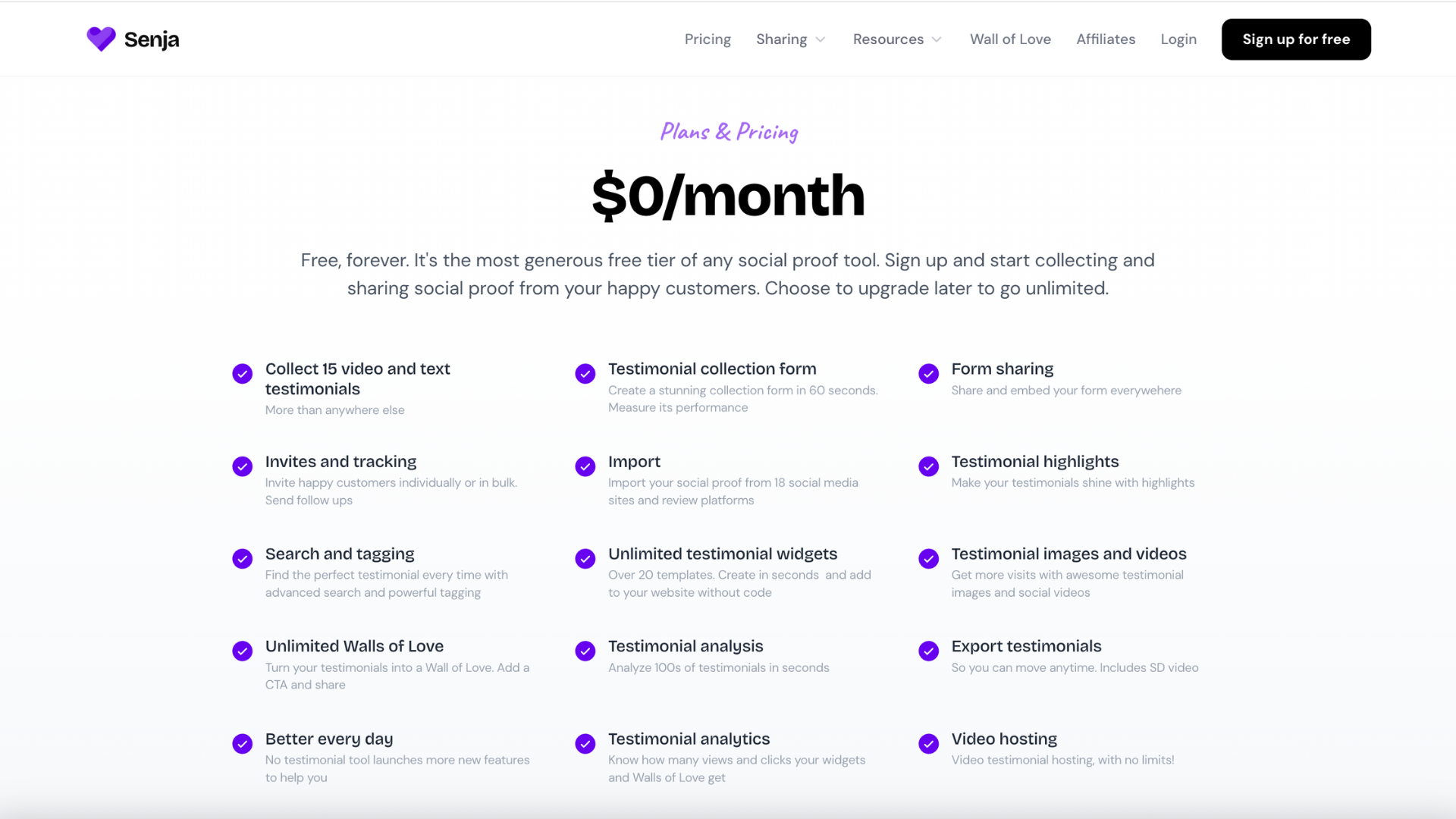This screenshot has height=819, width=1456.
Task: Click checkmark beside Unlimited testimonial widgets
Action: point(585,559)
